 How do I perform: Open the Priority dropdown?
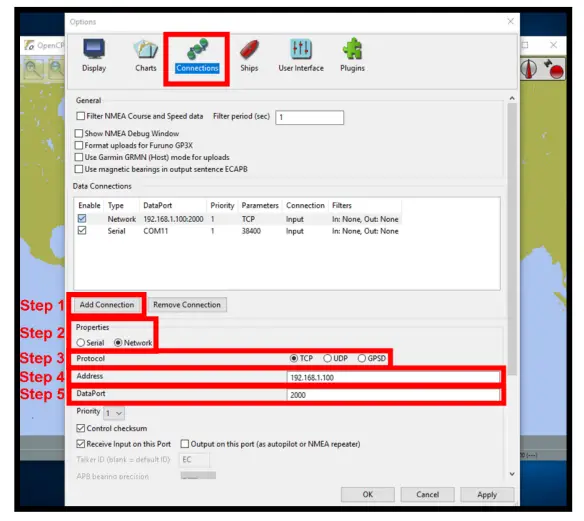[114, 413]
